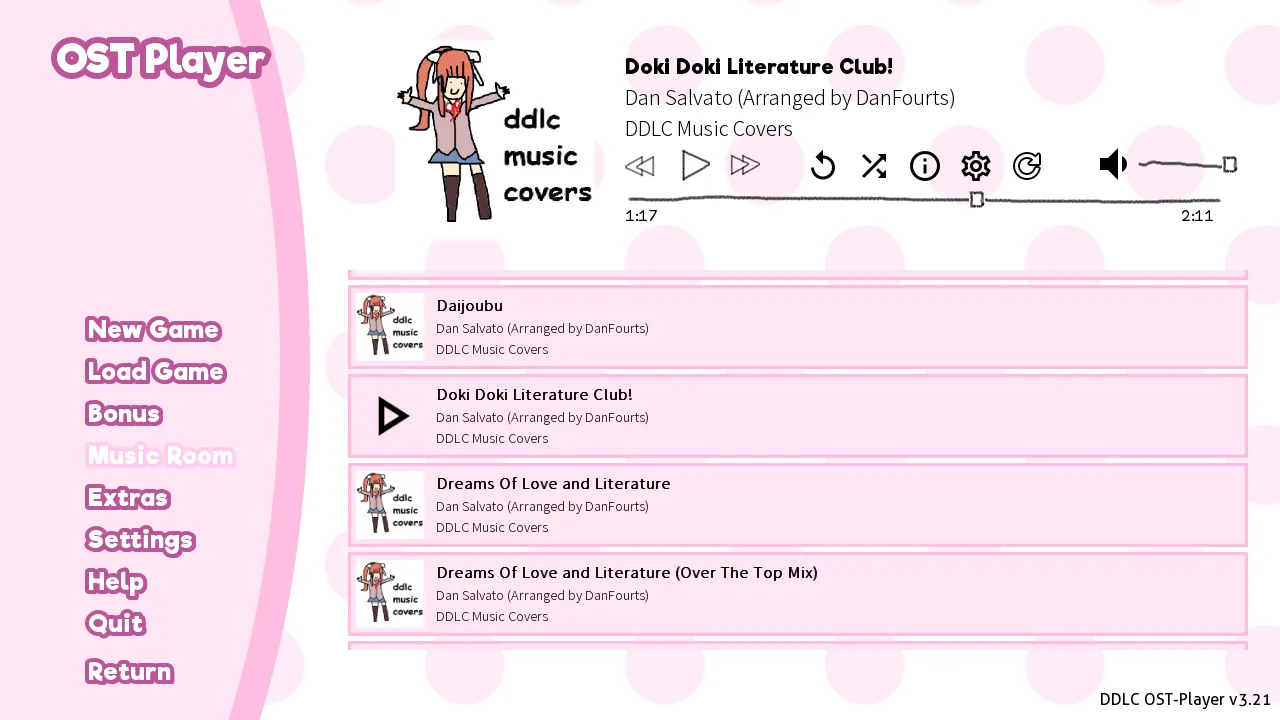1280x720 pixels.
Task: Click the large play button icon
Action: (x=696, y=165)
